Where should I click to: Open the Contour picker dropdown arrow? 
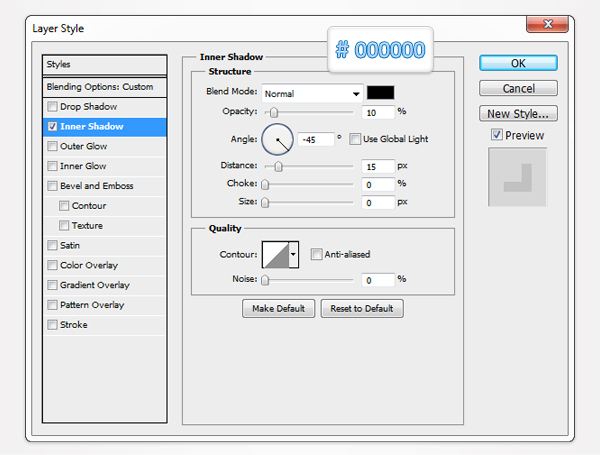coord(293,254)
